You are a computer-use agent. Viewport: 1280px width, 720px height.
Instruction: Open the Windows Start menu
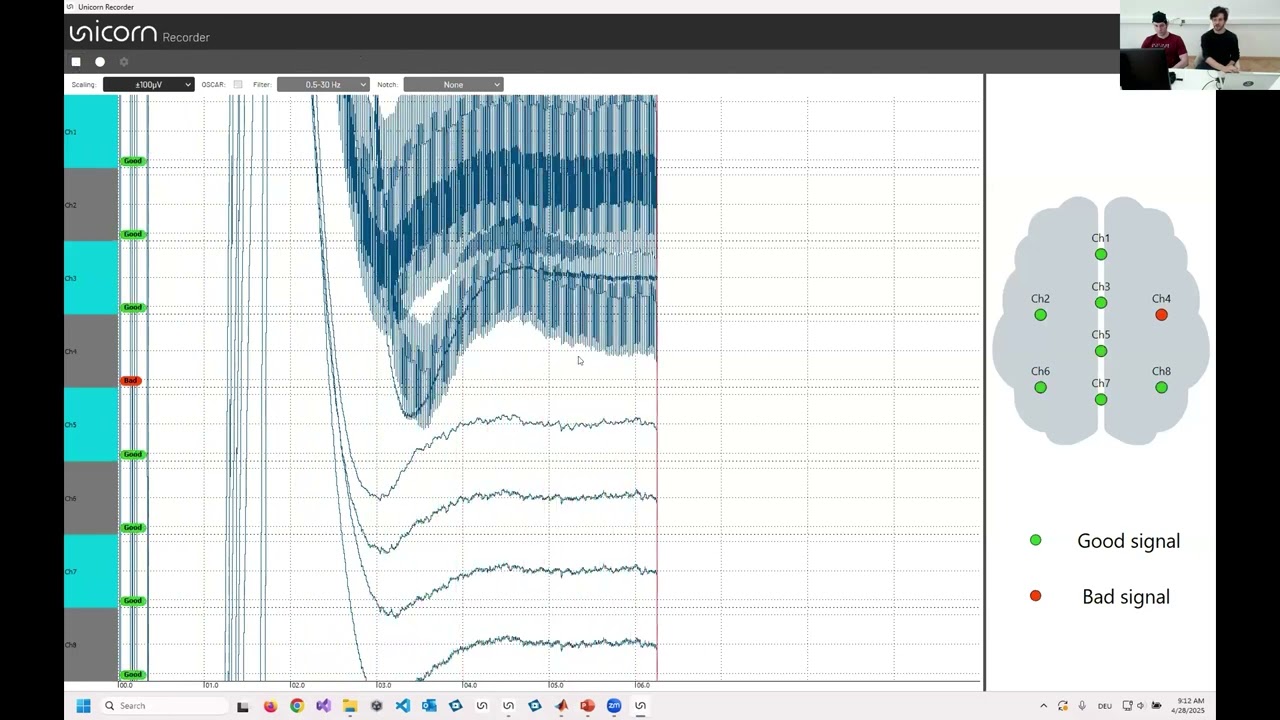(x=83, y=706)
